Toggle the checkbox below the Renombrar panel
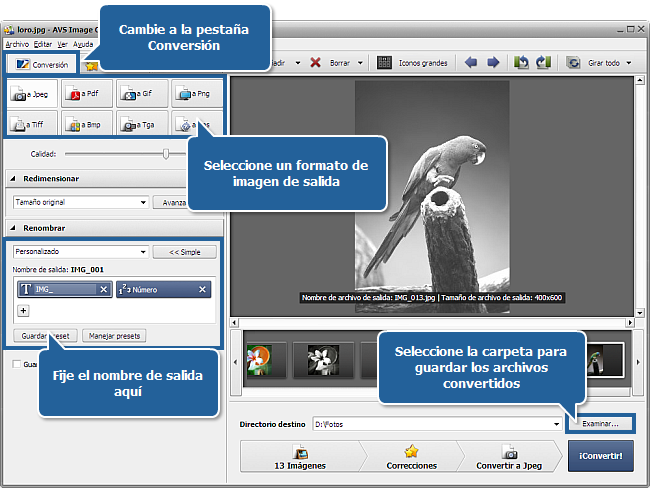Image resolution: width=650 pixels, height=488 pixels. 16,364
